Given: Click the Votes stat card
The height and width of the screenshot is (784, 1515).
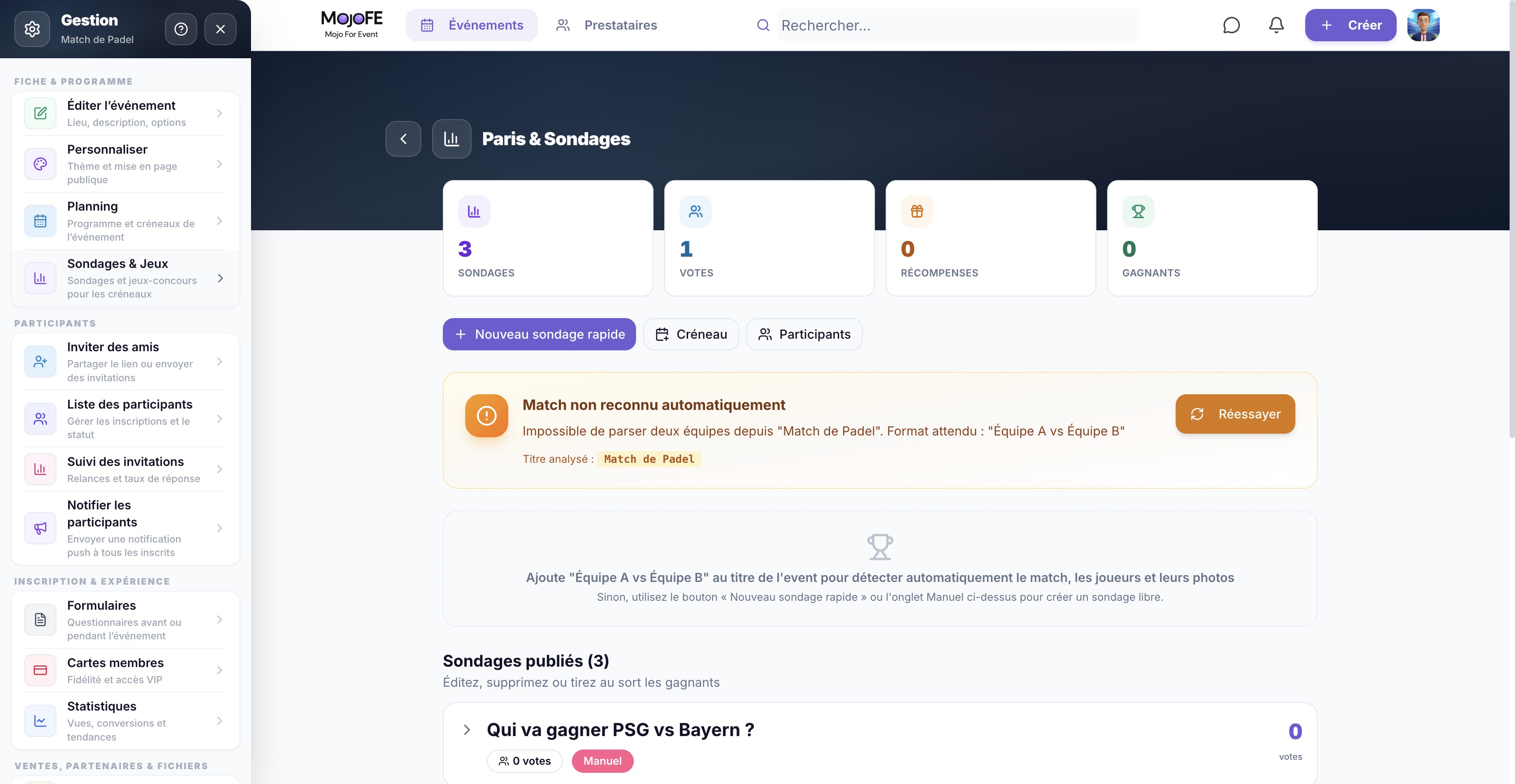Looking at the screenshot, I should pos(769,238).
